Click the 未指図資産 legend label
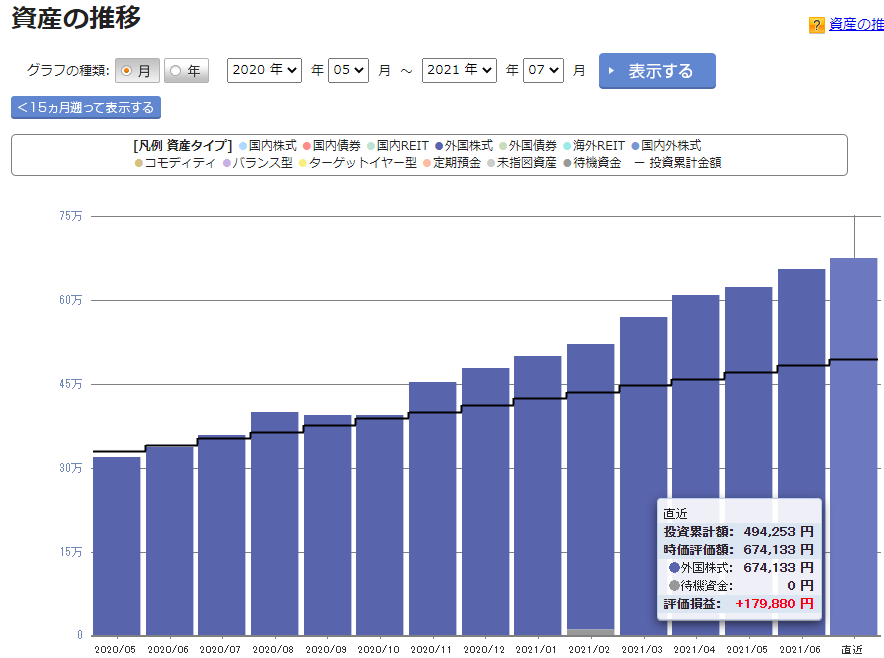The image size is (884, 658). (x=527, y=163)
